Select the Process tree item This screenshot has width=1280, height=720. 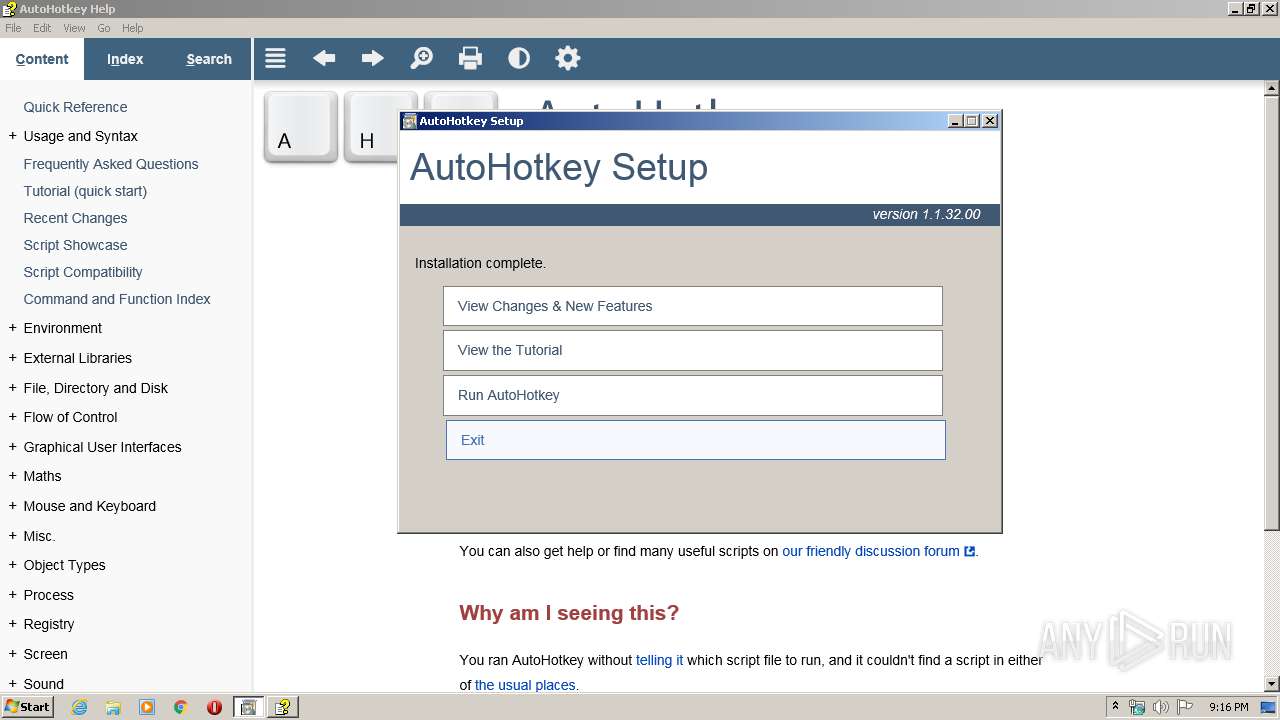pos(48,595)
